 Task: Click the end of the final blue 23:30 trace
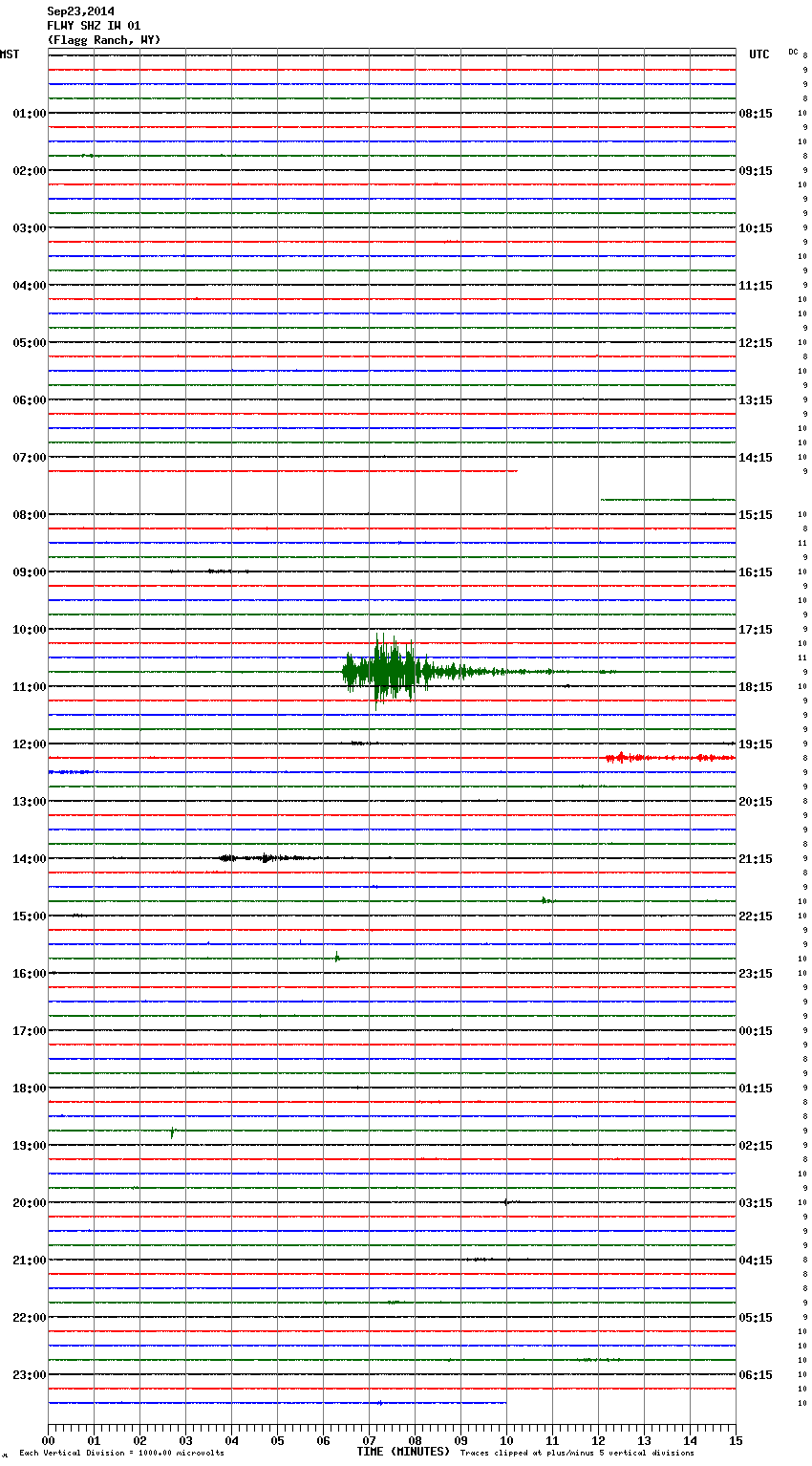(505, 1403)
